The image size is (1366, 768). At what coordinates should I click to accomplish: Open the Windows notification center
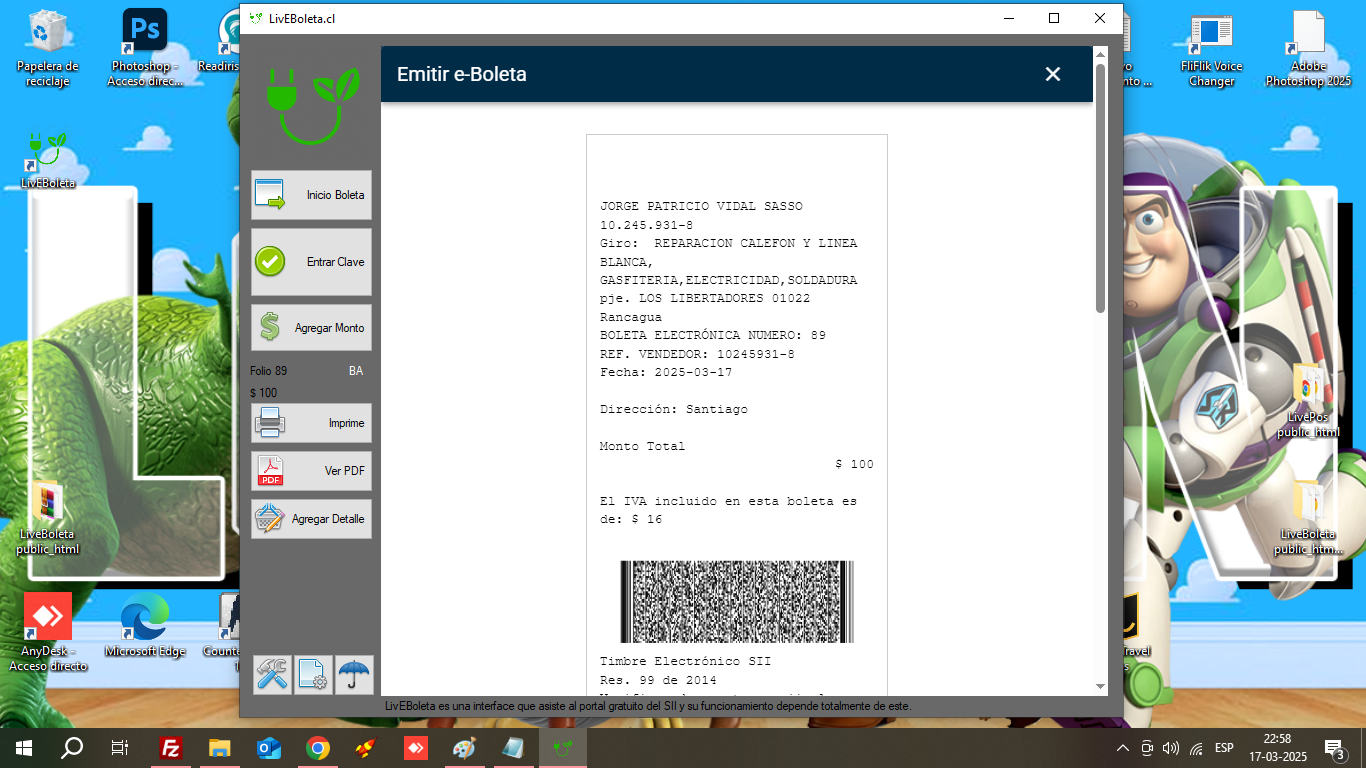pos(1333,748)
